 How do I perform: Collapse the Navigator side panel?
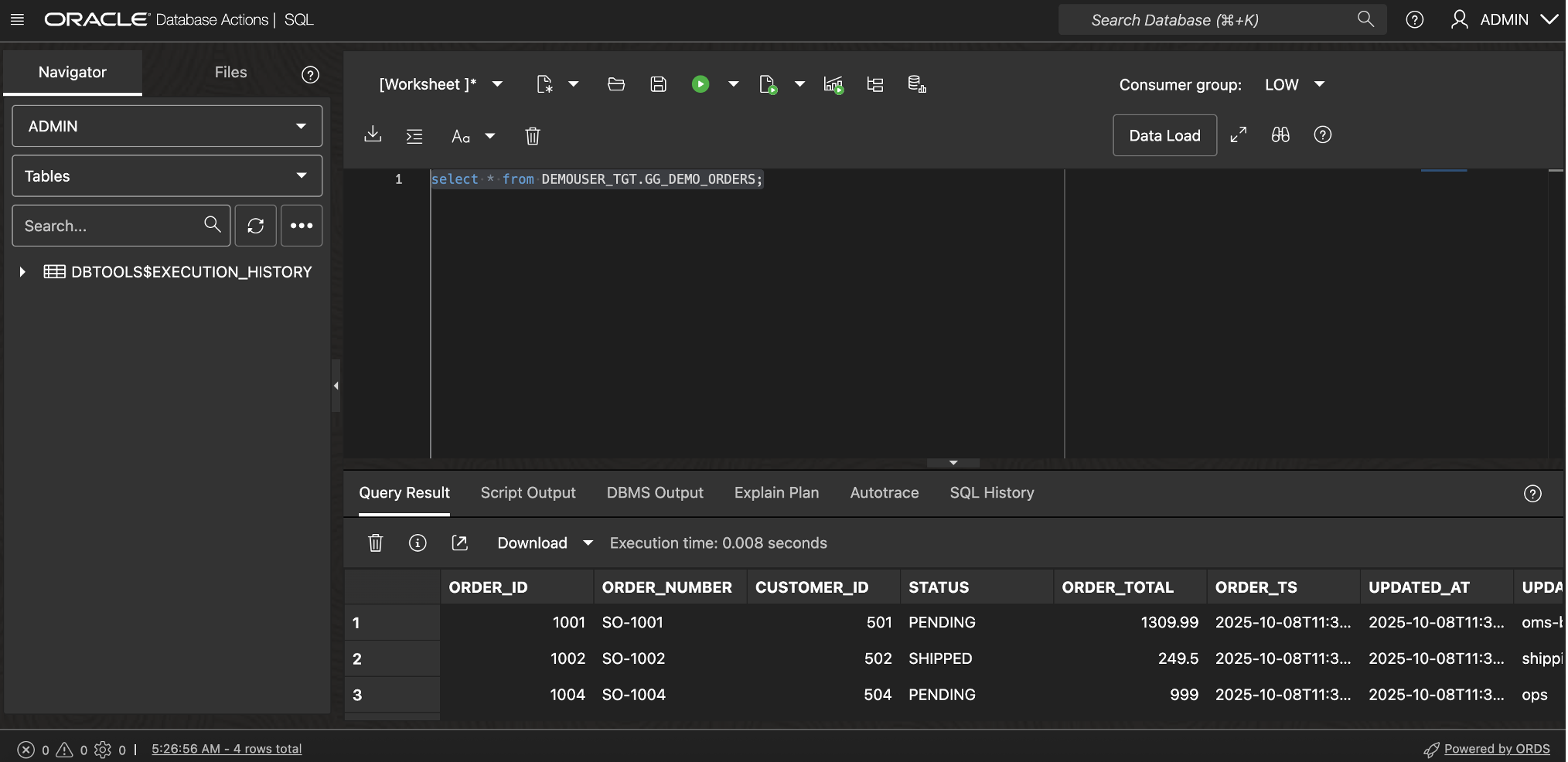pyautogui.click(x=336, y=386)
